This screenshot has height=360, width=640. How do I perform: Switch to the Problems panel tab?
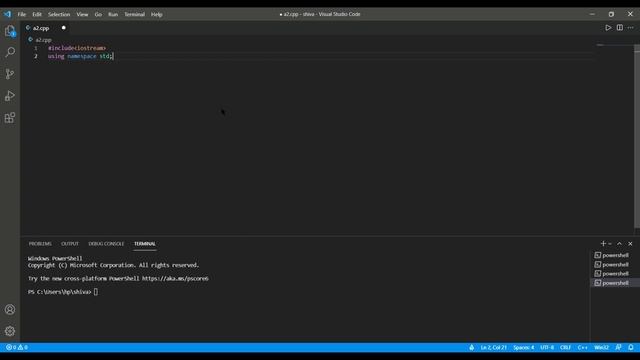(x=40, y=244)
